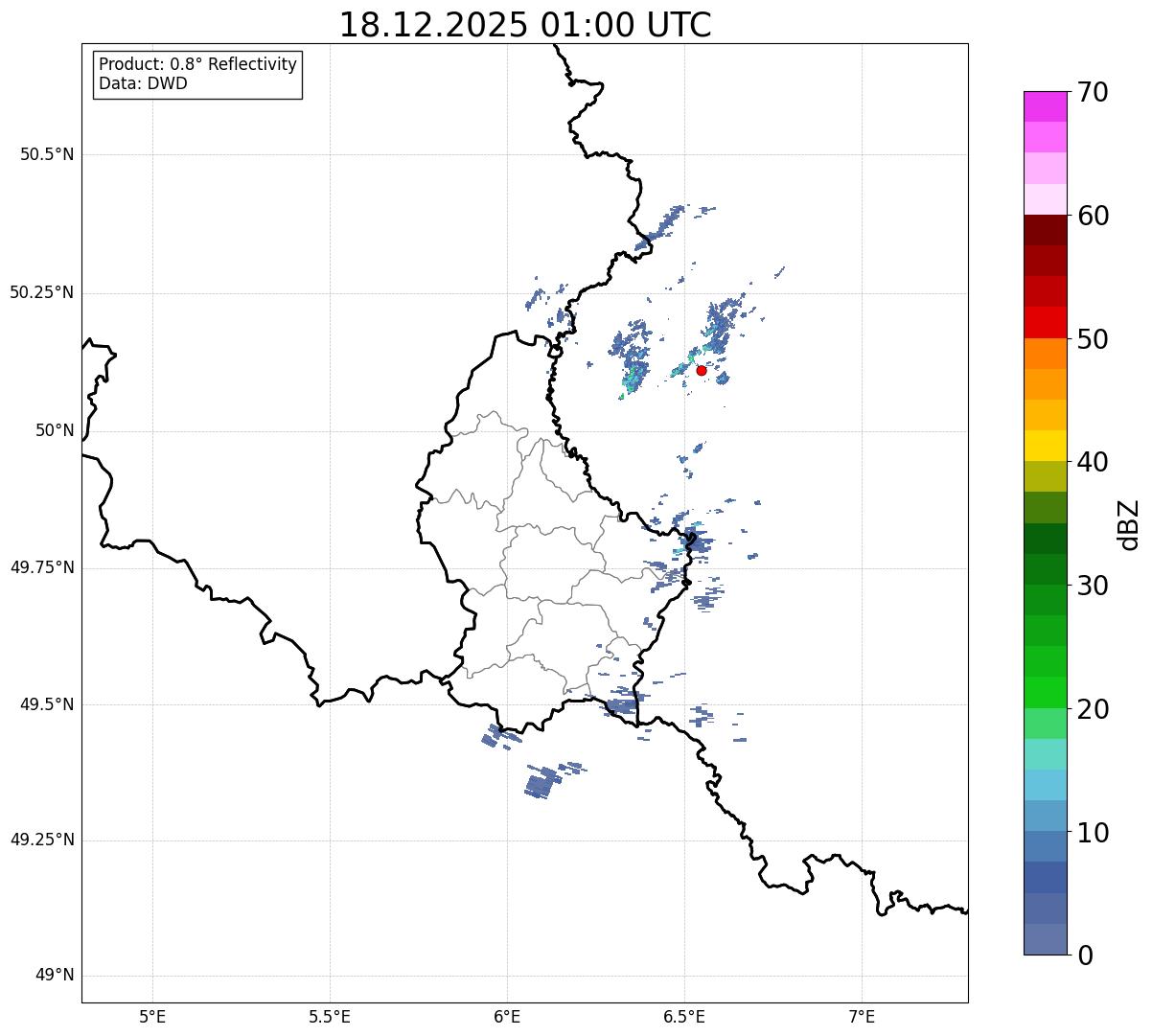Click the latitude label 49.25°N
1152x1036 pixels.
42,840
